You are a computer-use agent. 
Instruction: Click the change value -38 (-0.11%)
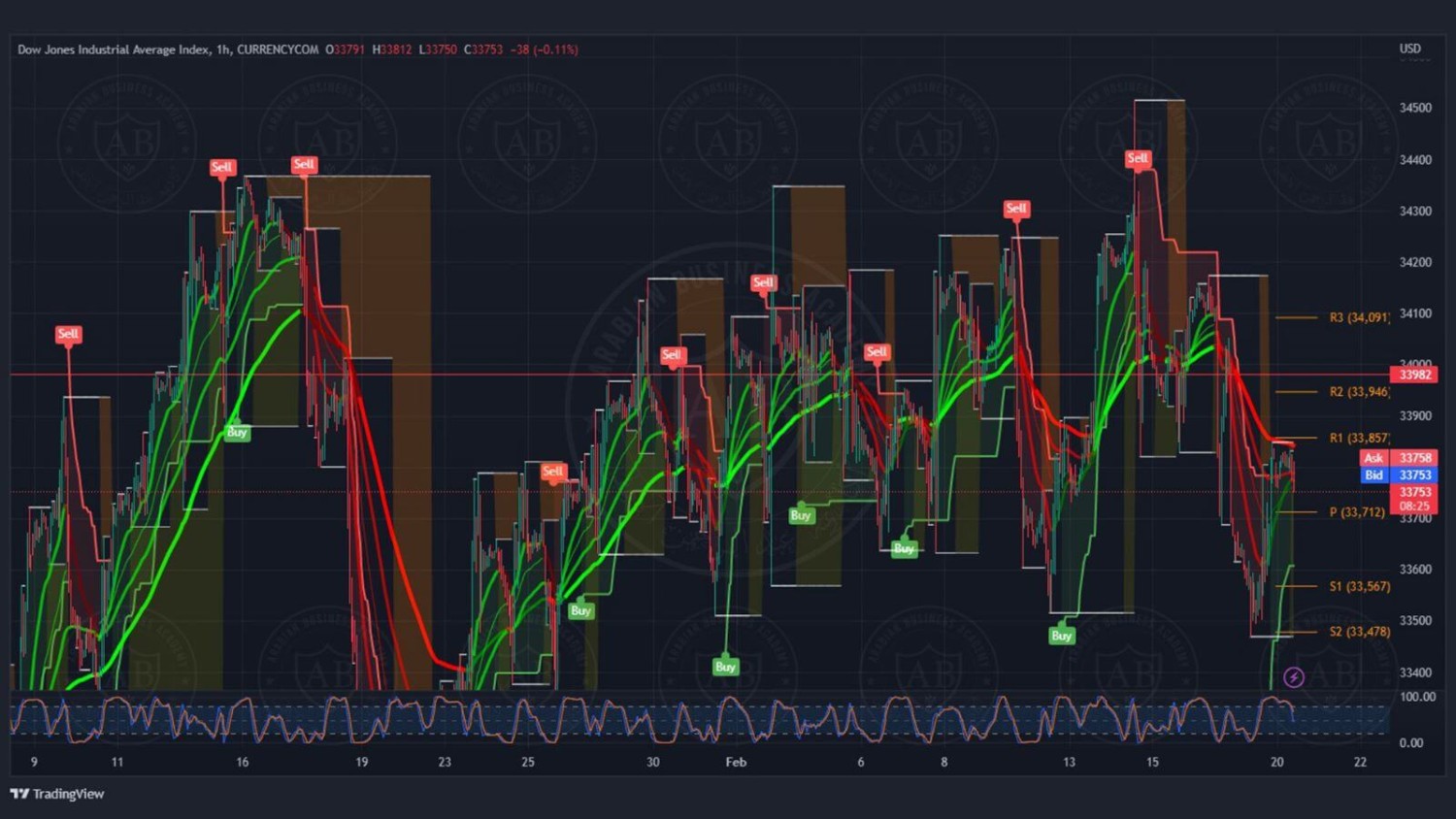[545, 49]
